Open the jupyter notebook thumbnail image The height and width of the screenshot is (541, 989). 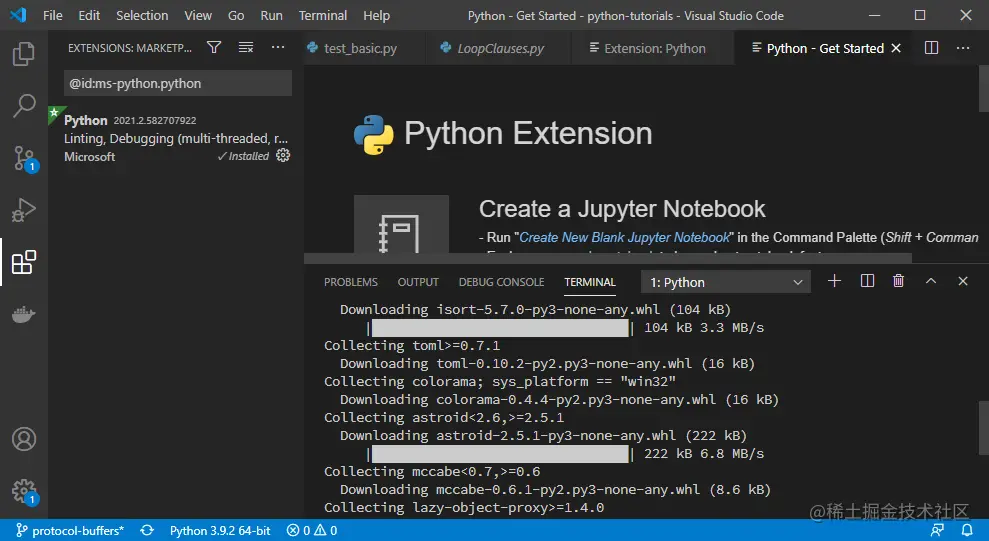pyautogui.click(x=401, y=224)
